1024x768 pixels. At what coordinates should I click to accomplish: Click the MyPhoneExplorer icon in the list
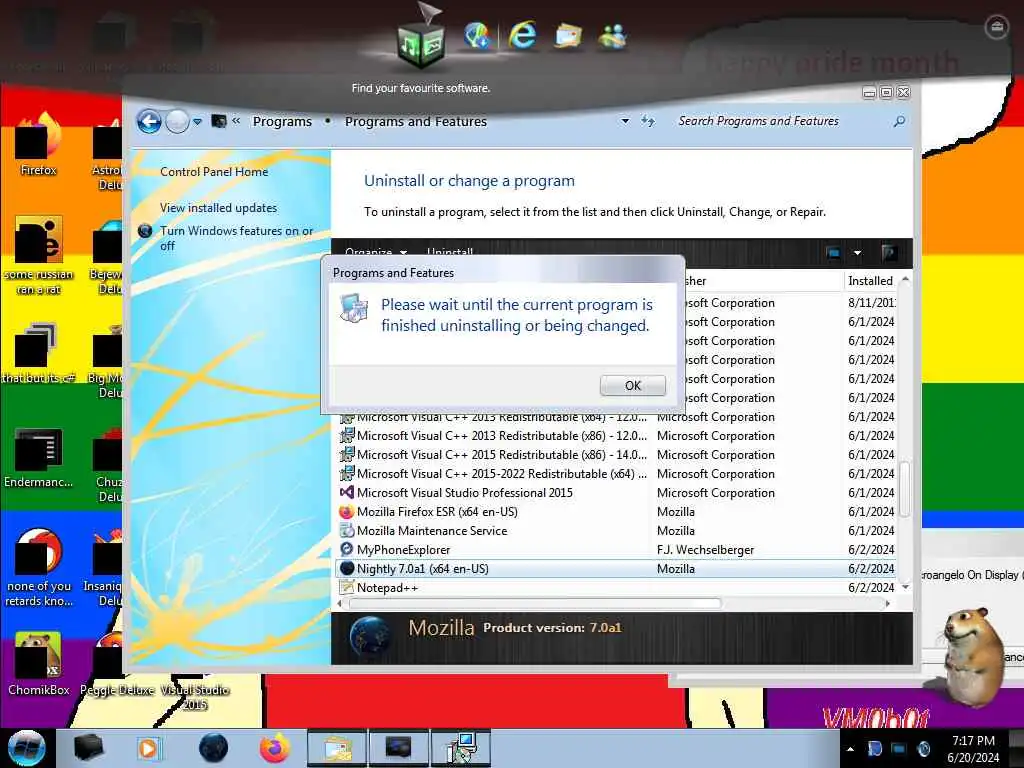pyautogui.click(x=347, y=549)
